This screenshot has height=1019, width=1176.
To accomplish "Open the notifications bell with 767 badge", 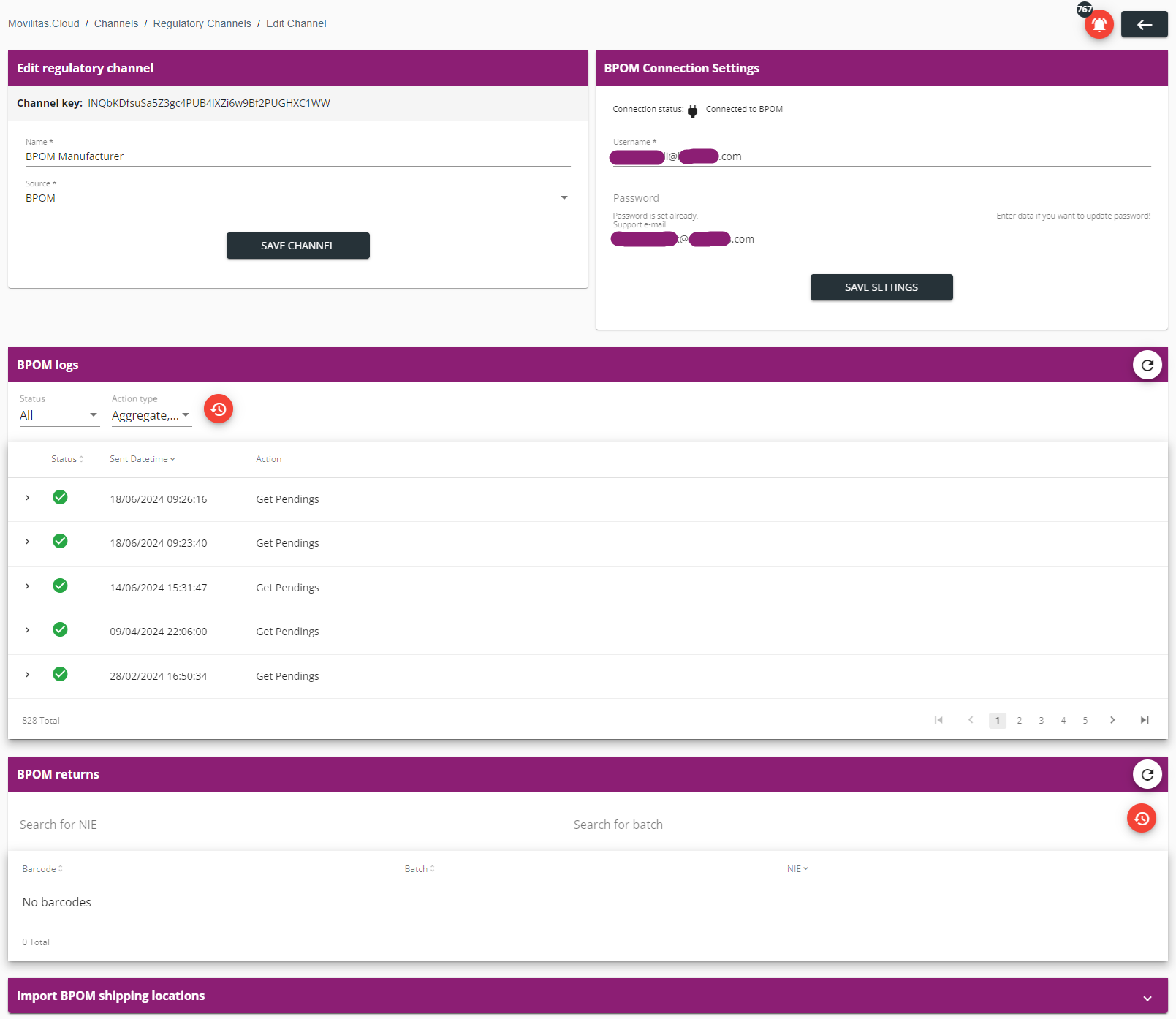I will point(1099,24).
